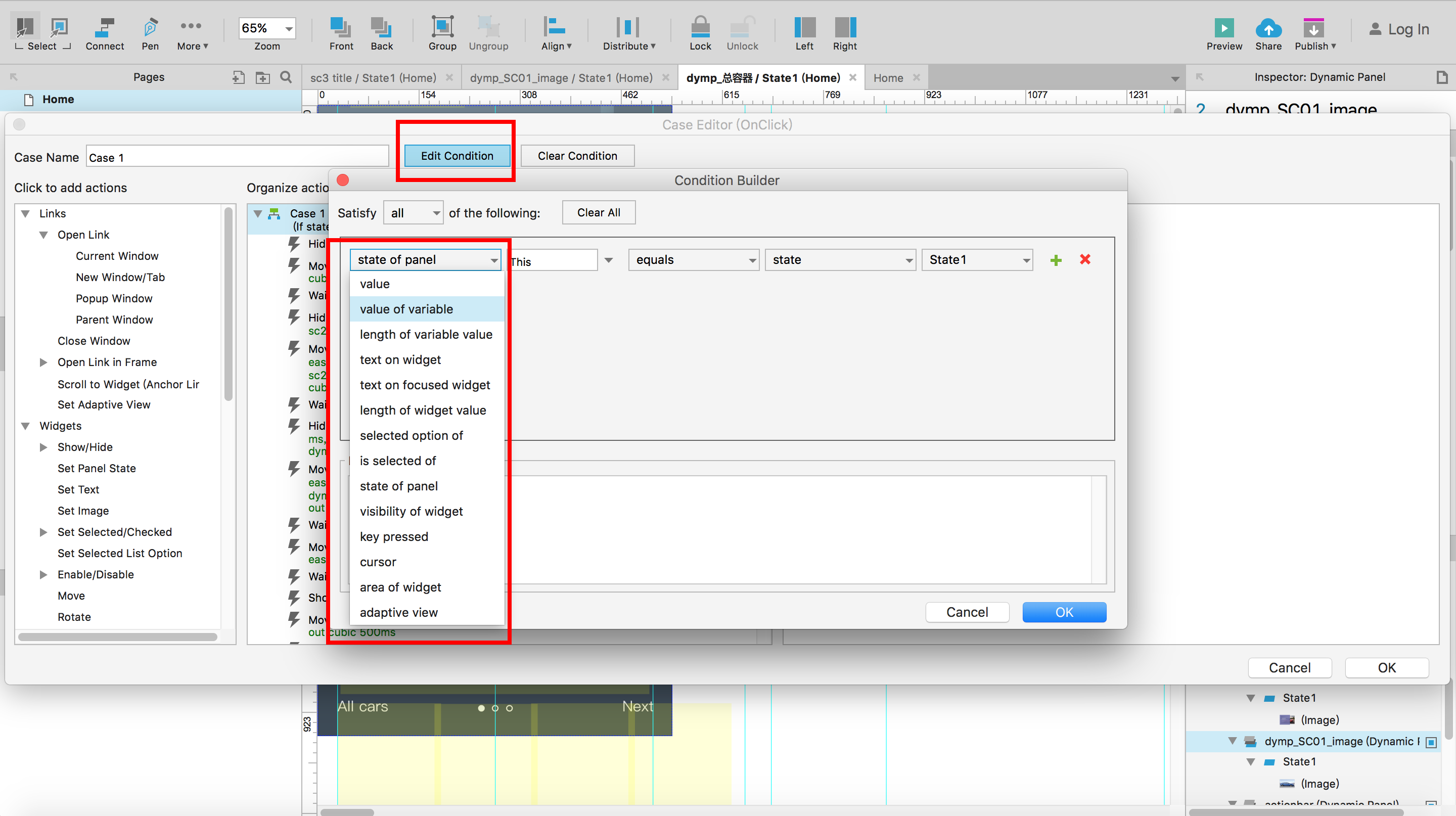Viewport: 1456px width, 816px height.
Task: Open the State1 value dropdown
Action: [977, 260]
